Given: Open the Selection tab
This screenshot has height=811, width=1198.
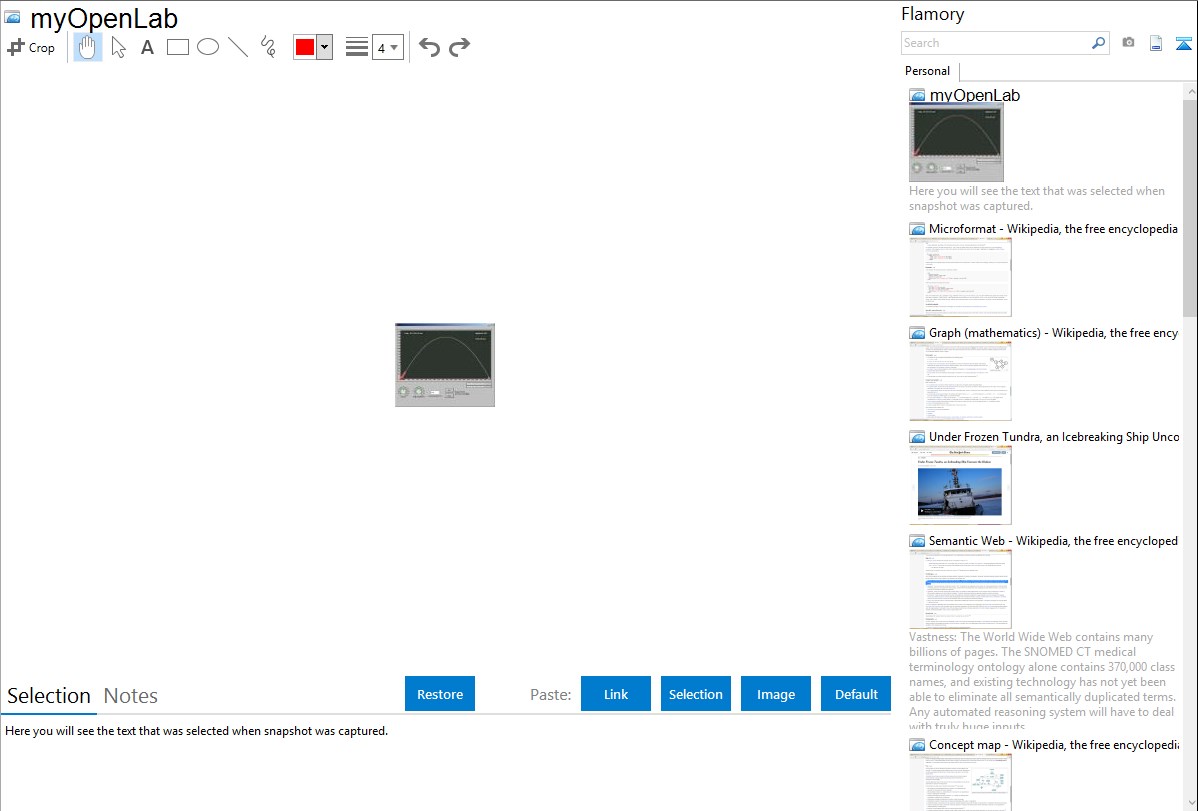Looking at the screenshot, I should [x=49, y=696].
